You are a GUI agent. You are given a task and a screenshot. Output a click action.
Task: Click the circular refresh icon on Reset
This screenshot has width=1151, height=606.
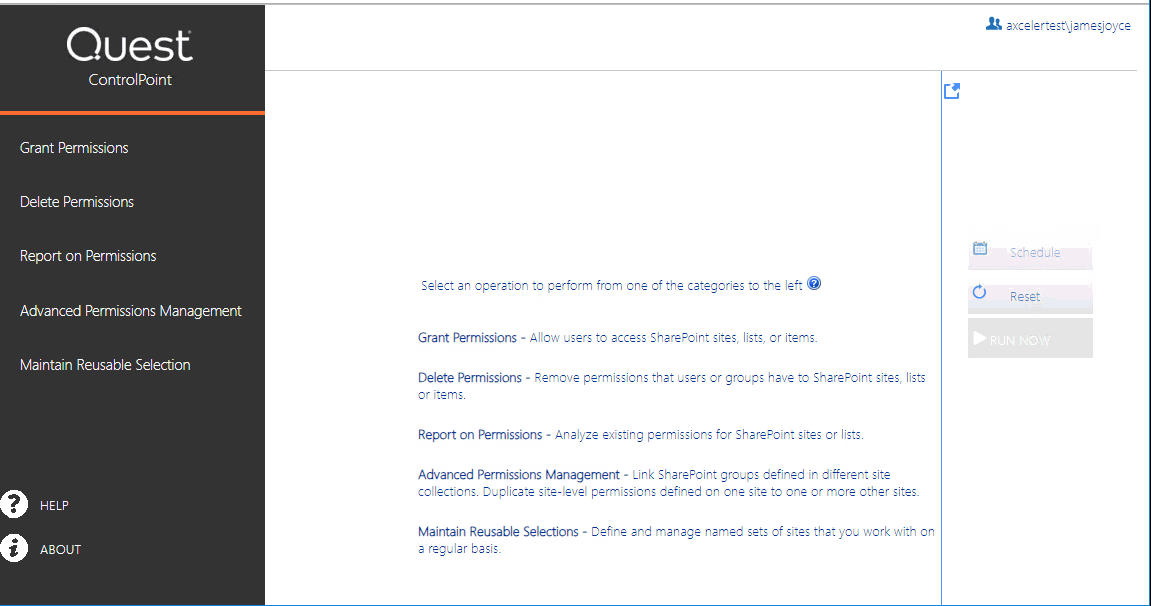pyautogui.click(x=979, y=293)
